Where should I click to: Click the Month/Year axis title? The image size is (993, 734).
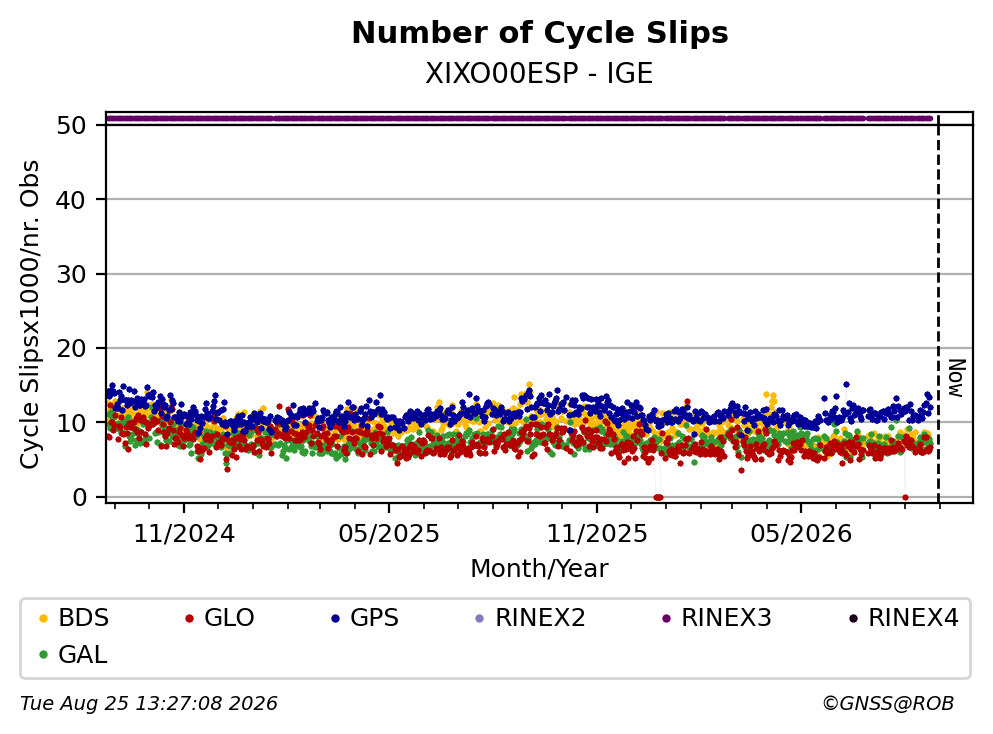(x=539, y=569)
